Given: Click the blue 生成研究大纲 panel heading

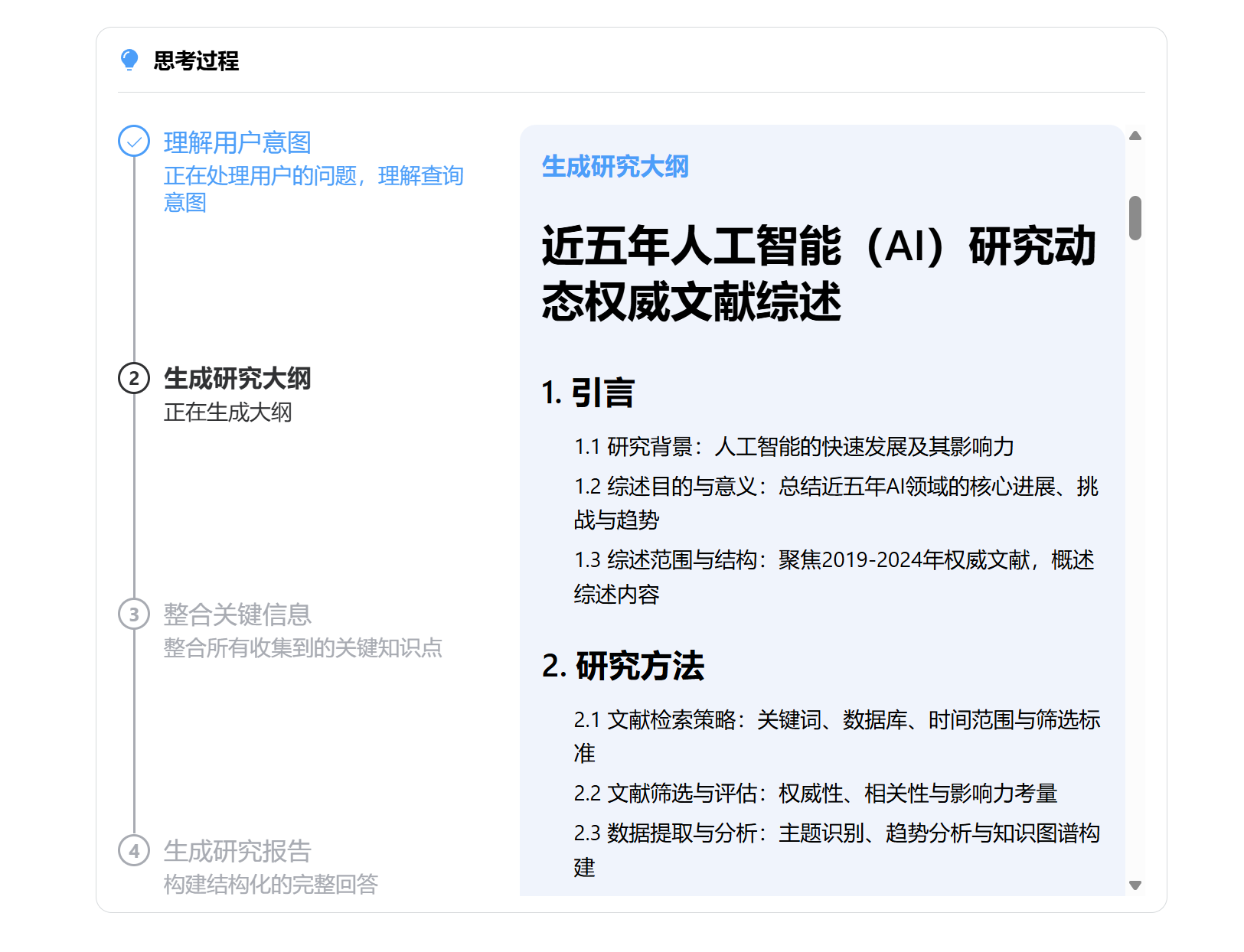Looking at the screenshot, I should click(615, 166).
